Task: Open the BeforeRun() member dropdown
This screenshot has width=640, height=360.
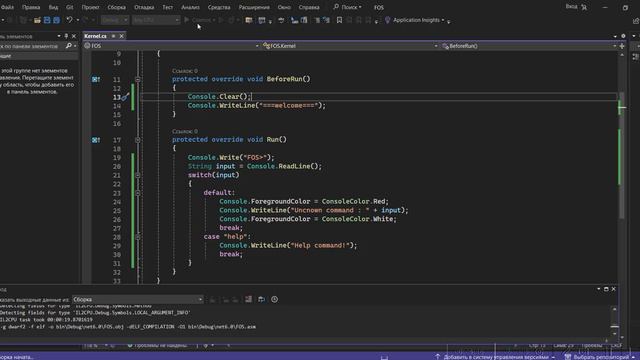Action: point(529,46)
